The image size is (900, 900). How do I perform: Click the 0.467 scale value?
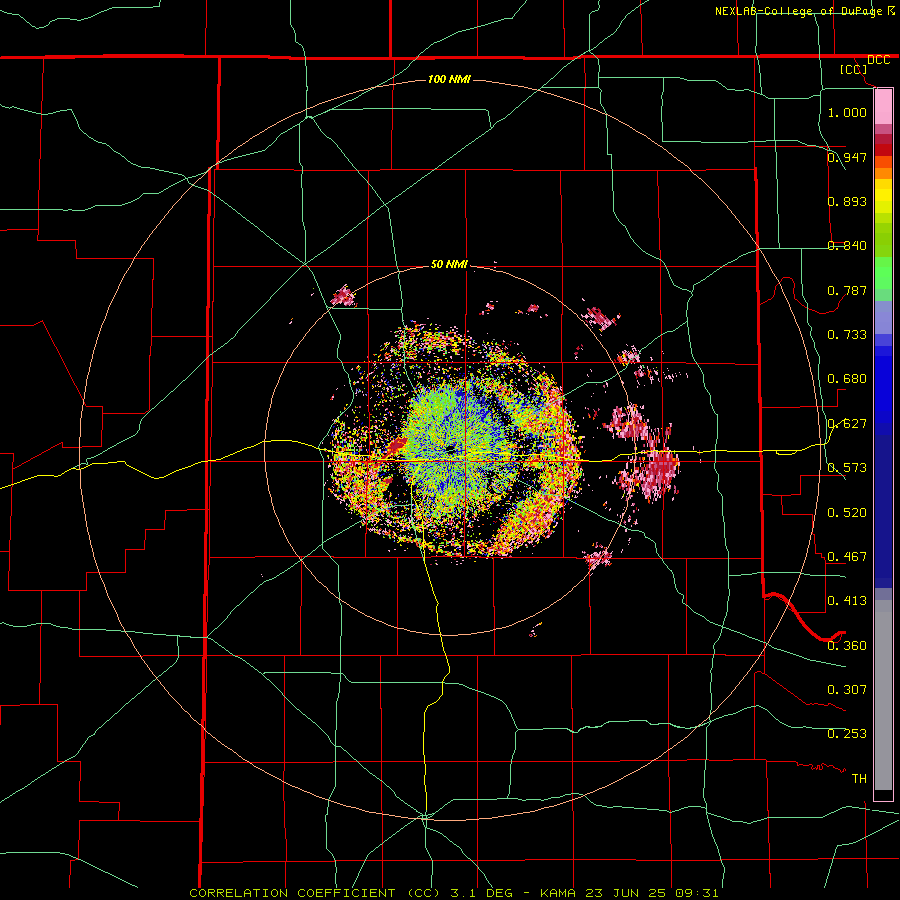pos(847,556)
